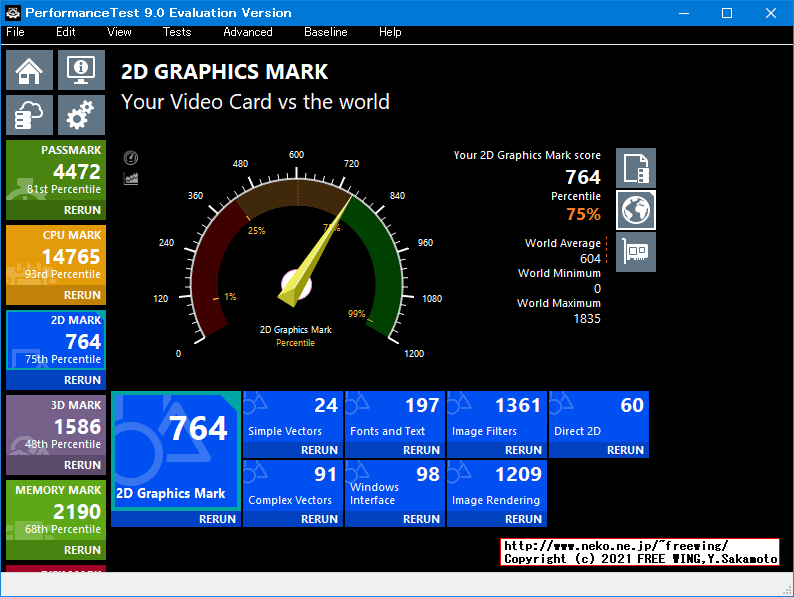Rerun the Direct 2D test

tap(625, 450)
